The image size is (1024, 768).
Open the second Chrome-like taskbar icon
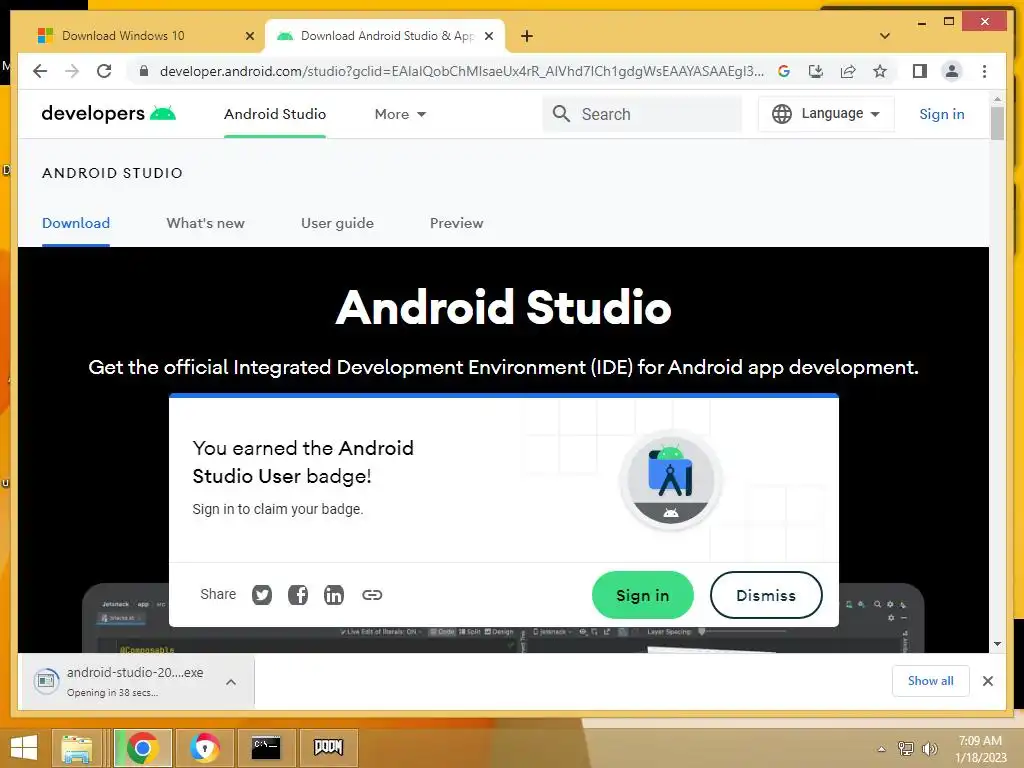tap(204, 748)
